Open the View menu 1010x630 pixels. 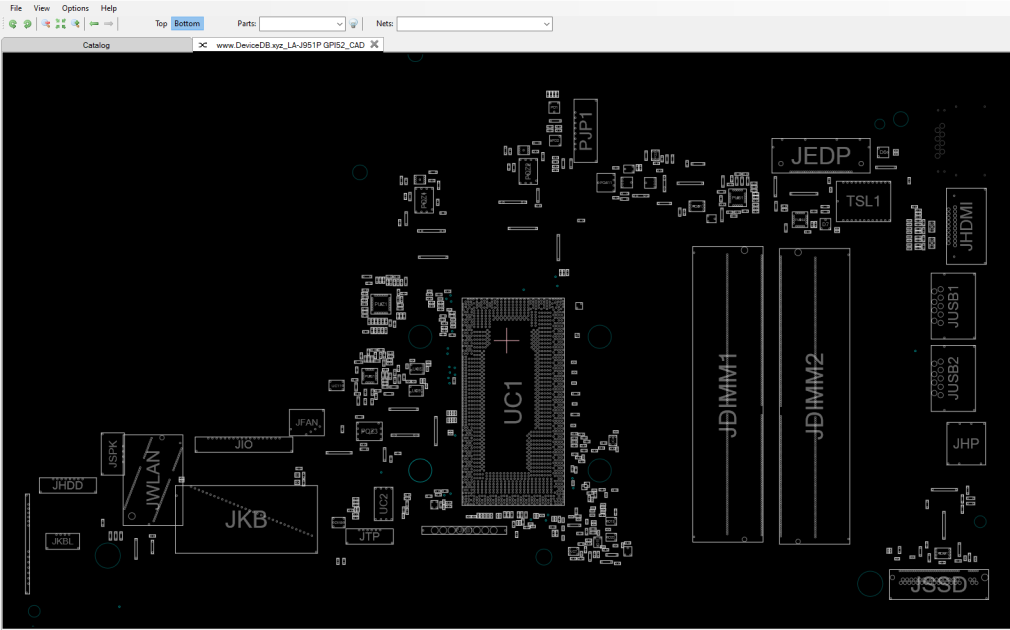coord(42,8)
